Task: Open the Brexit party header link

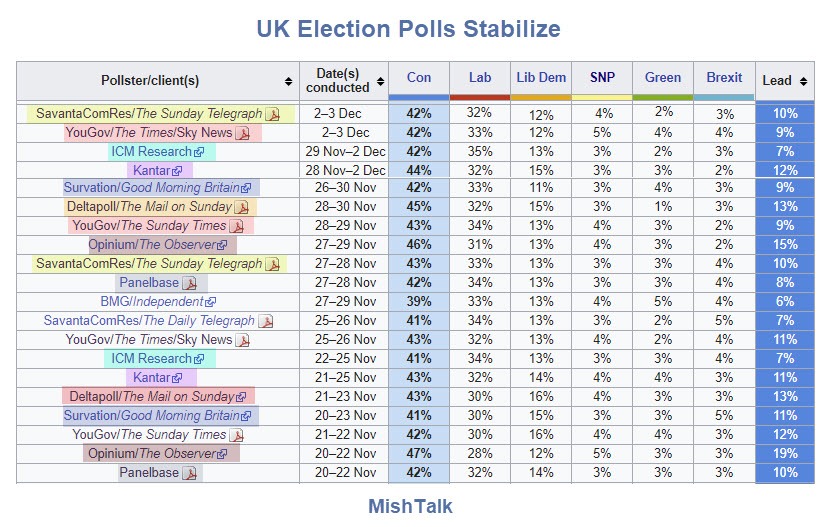Action: pos(724,77)
